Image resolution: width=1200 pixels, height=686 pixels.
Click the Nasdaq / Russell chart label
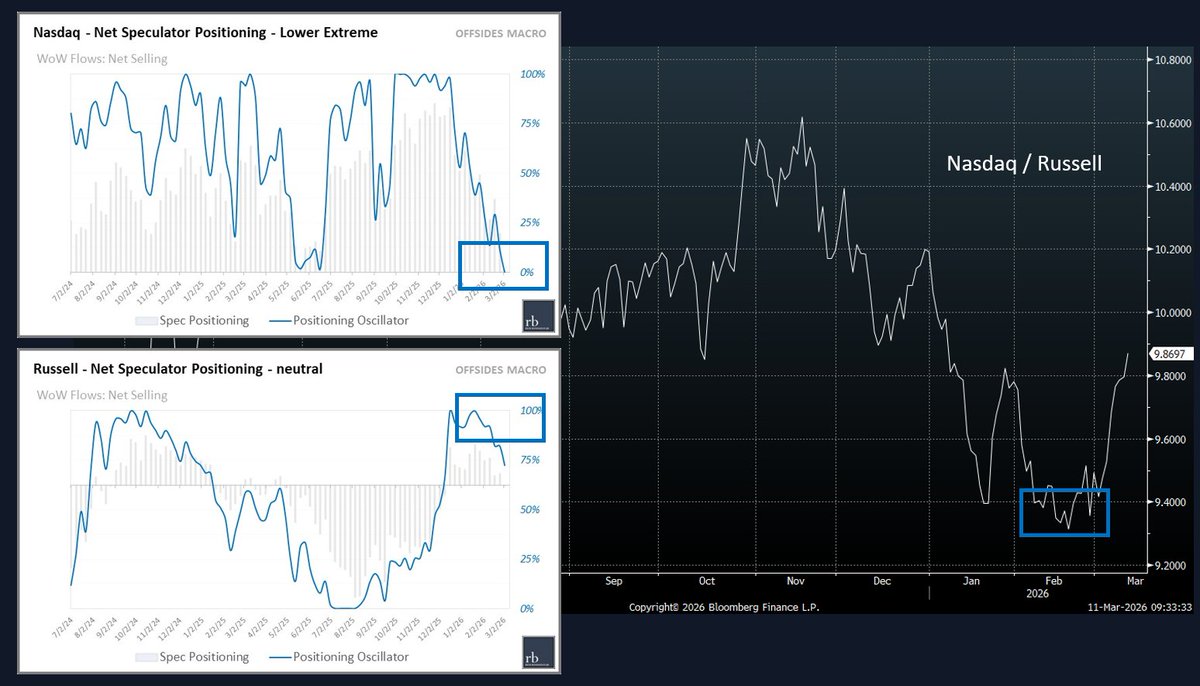tap(1024, 163)
